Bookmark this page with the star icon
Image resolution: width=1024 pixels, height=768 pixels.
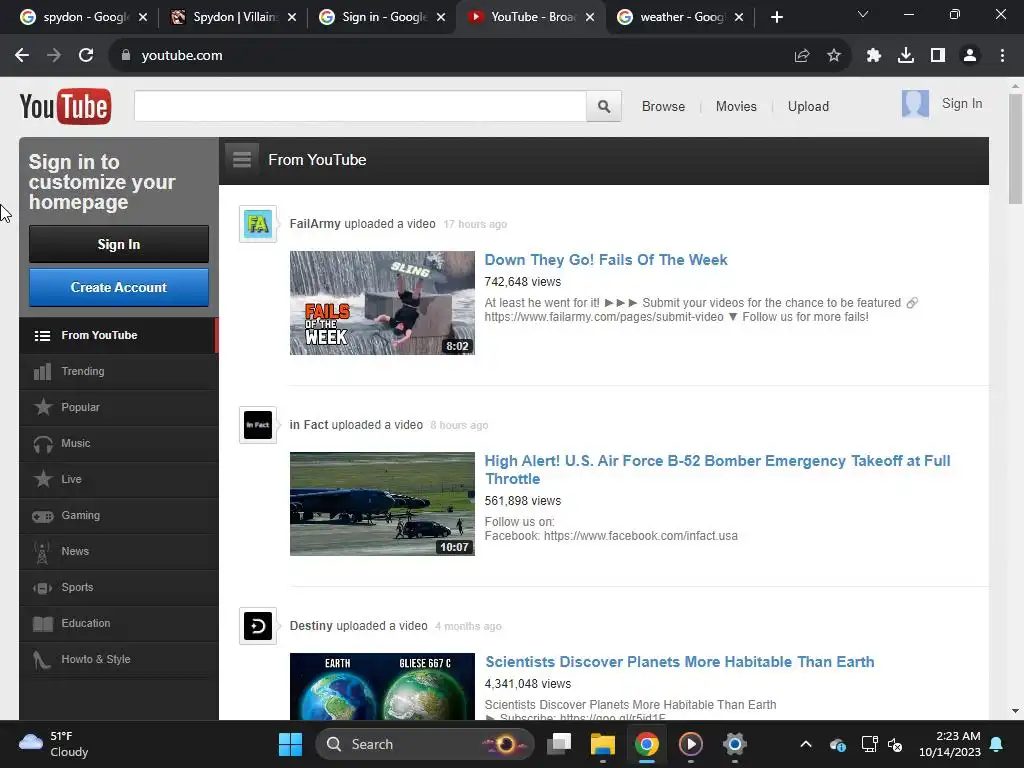click(834, 56)
